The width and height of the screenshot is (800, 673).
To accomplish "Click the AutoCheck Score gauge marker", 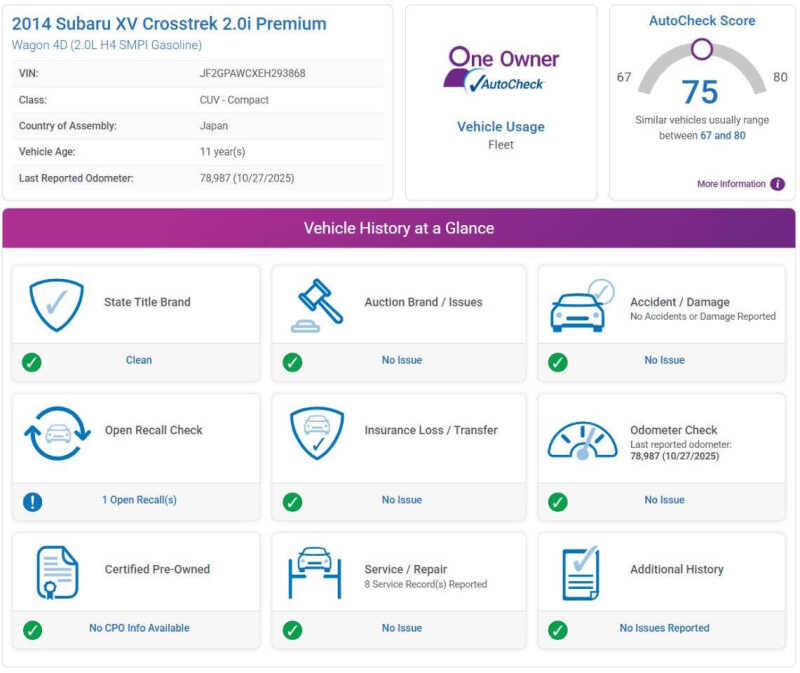I will (x=702, y=49).
